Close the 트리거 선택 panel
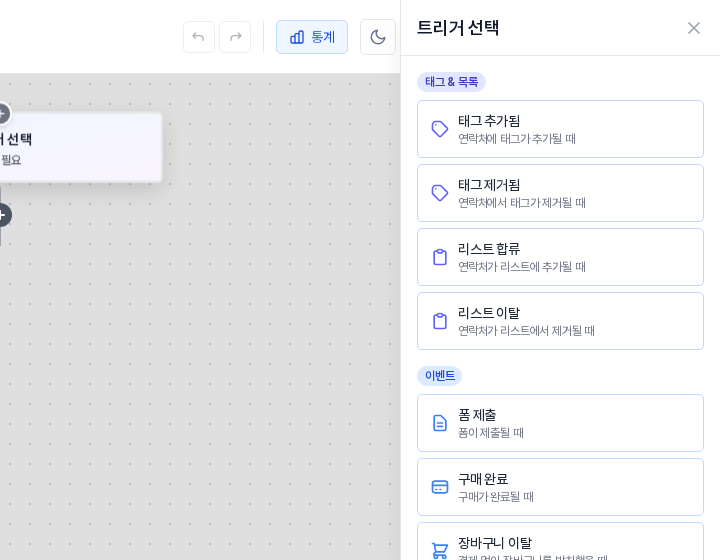720x560 pixels. pos(694,28)
